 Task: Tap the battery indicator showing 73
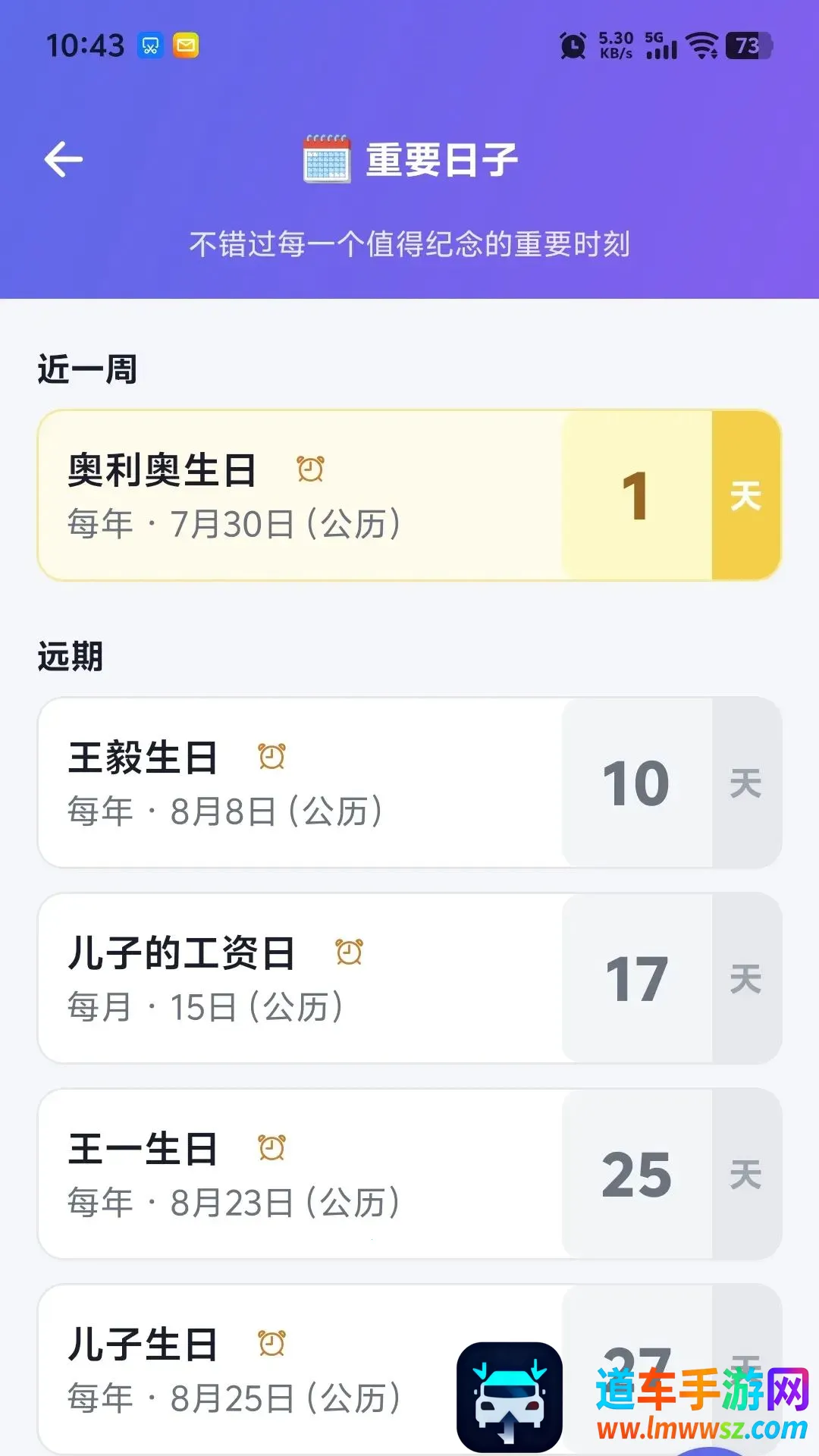coord(749,45)
